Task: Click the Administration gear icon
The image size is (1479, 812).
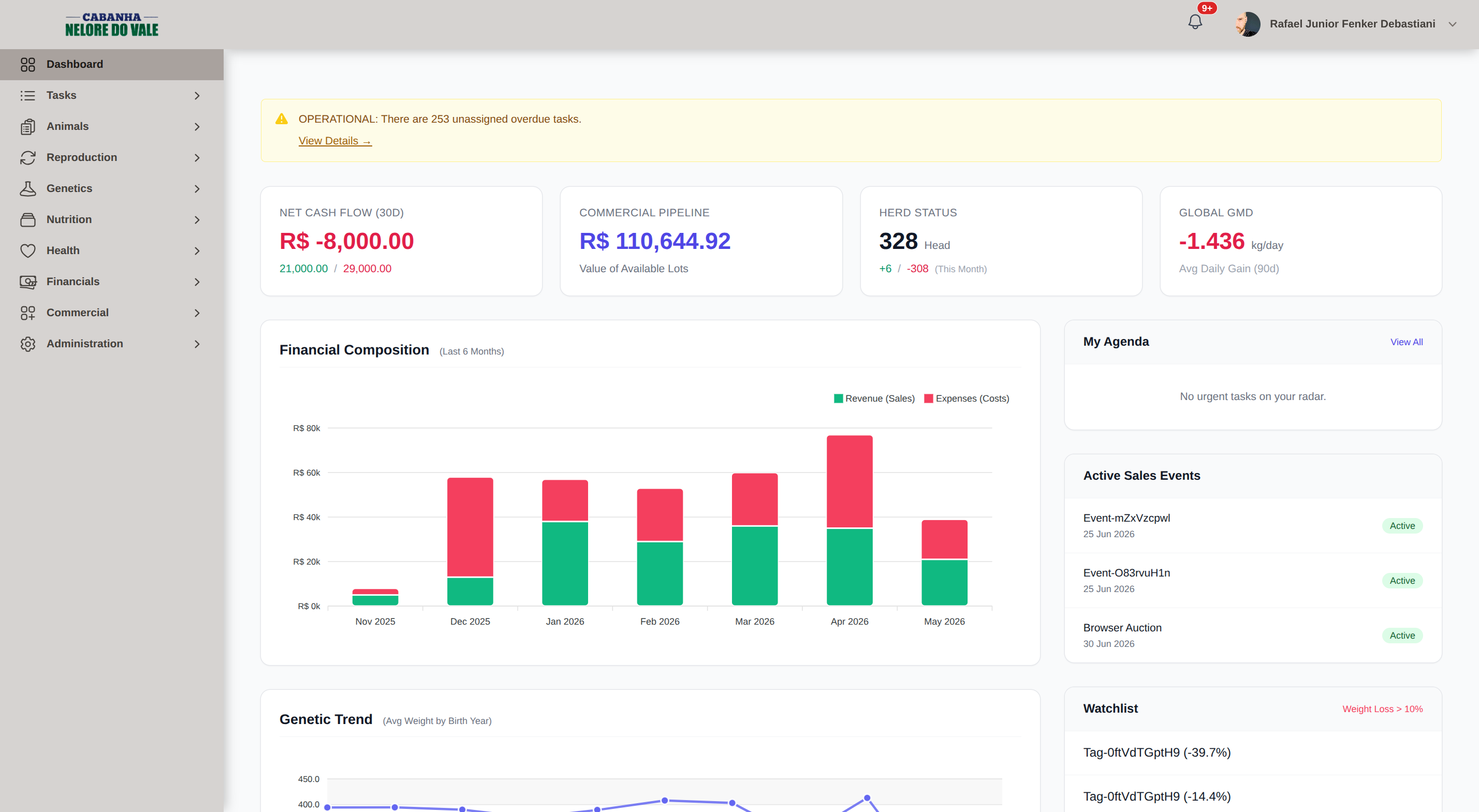Action: (x=27, y=343)
